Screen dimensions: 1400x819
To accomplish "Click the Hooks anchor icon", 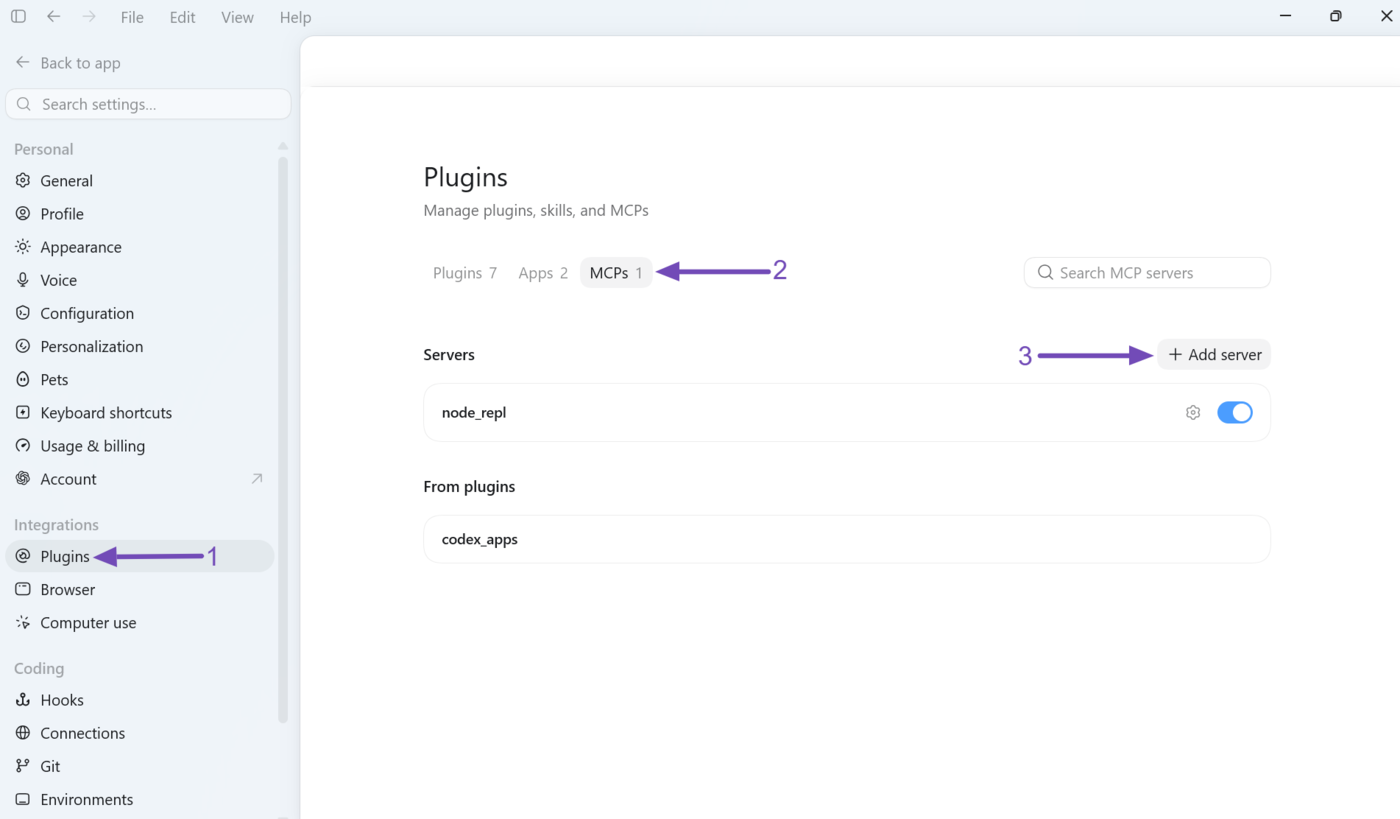I will coord(23,700).
